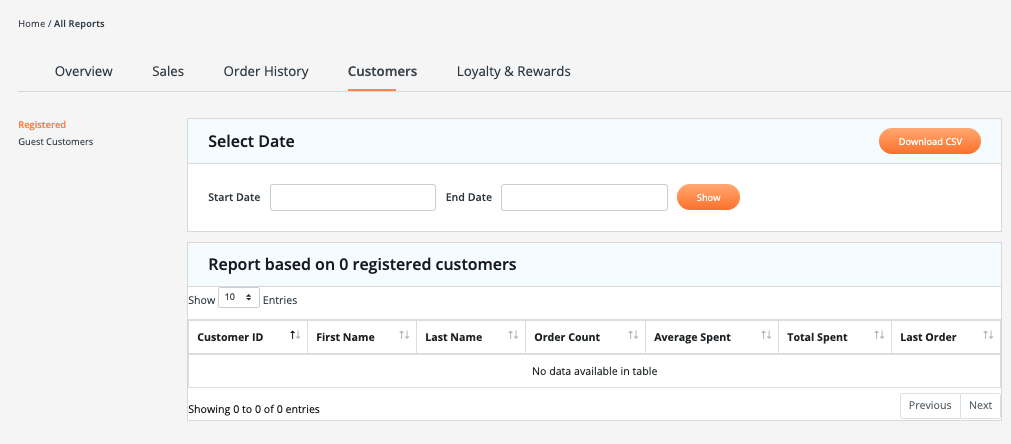
Task: Select Registered in the sidebar
Action: click(42, 124)
